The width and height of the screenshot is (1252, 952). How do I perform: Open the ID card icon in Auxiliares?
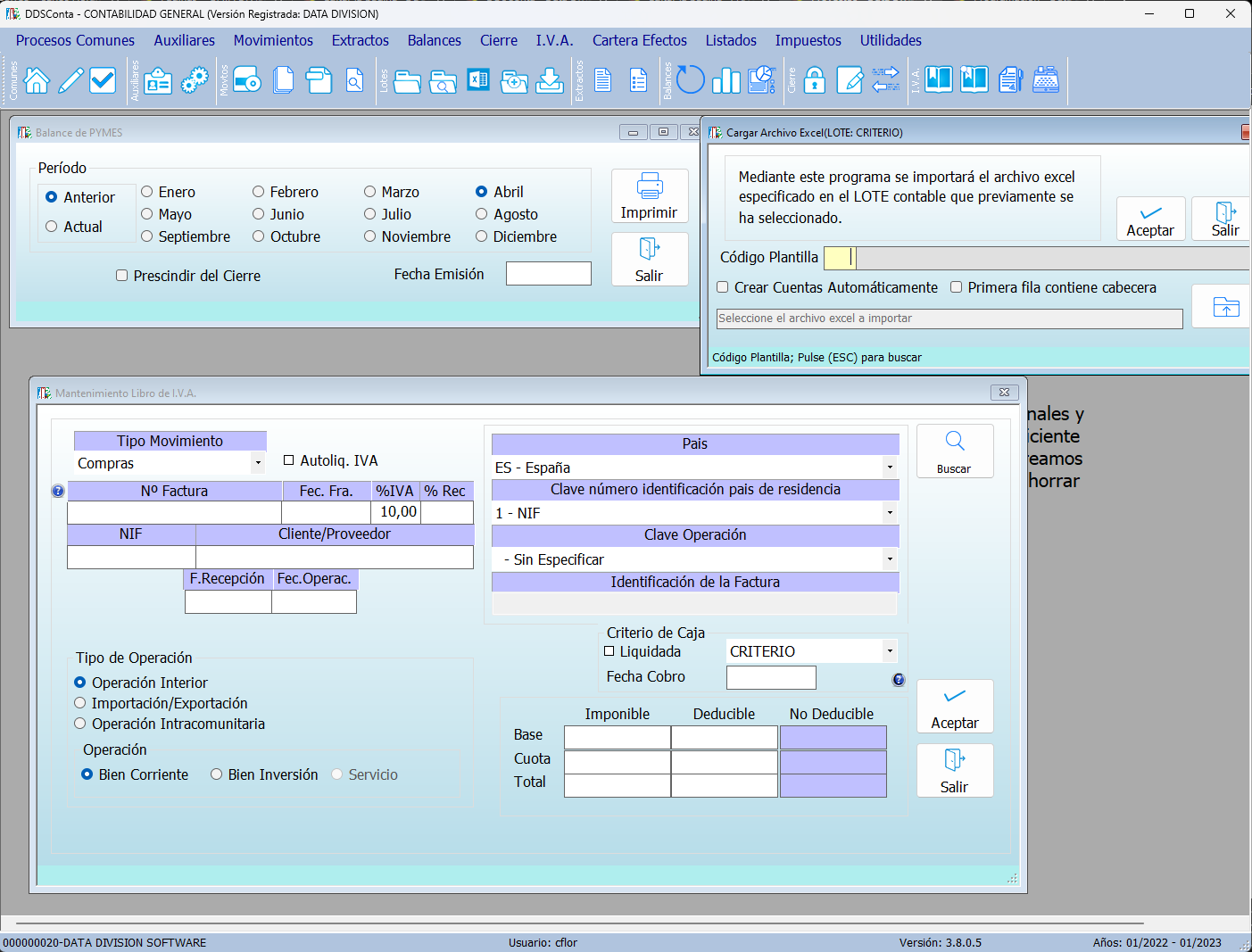(x=158, y=80)
